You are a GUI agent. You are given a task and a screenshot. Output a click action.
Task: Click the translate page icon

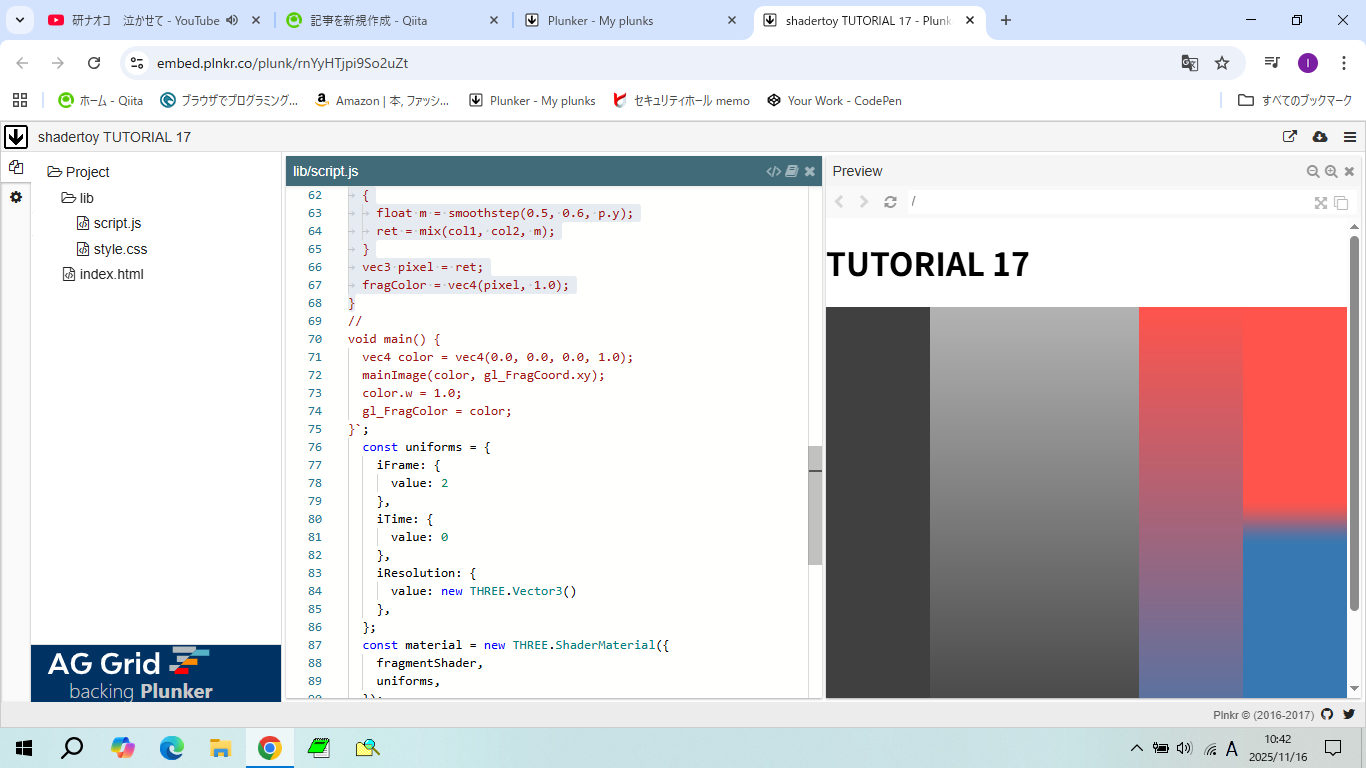pyautogui.click(x=1189, y=63)
